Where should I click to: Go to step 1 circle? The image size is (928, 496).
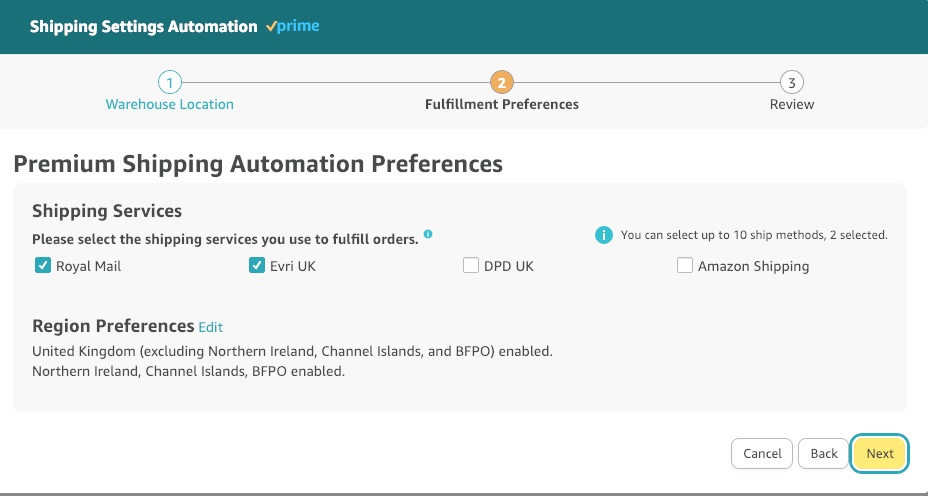coord(169,83)
